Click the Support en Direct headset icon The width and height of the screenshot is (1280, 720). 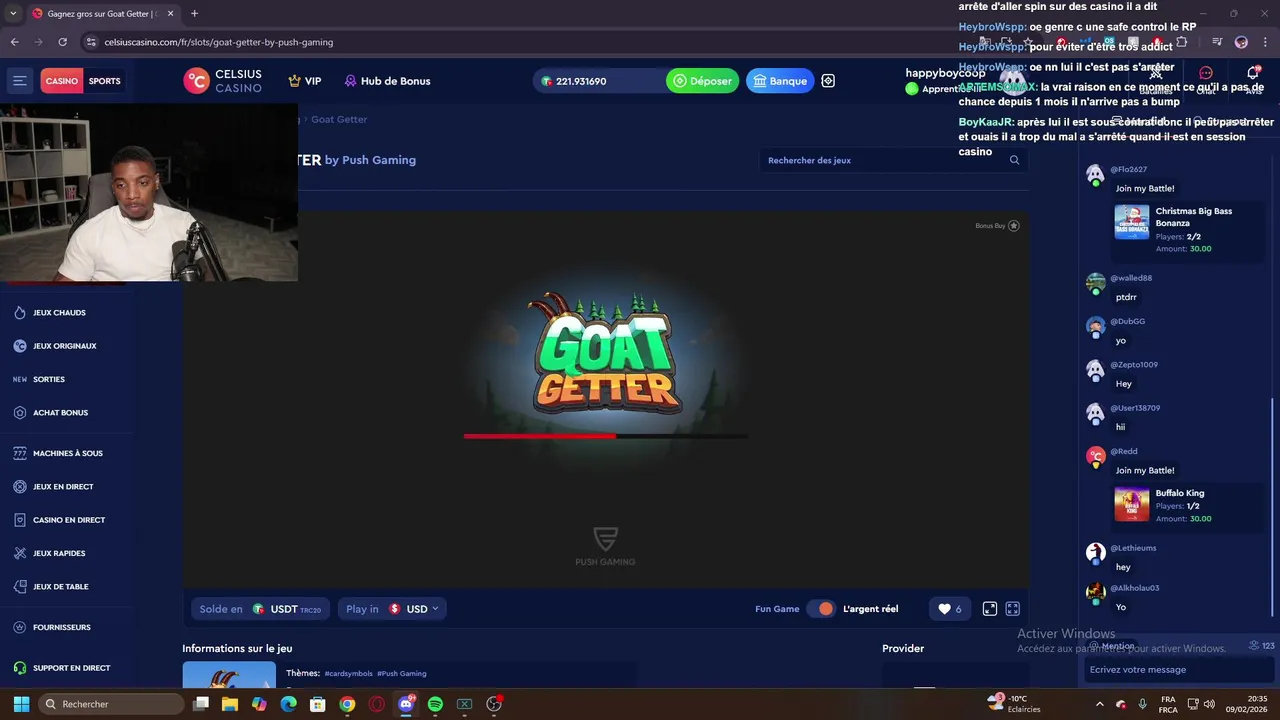coord(20,668)
